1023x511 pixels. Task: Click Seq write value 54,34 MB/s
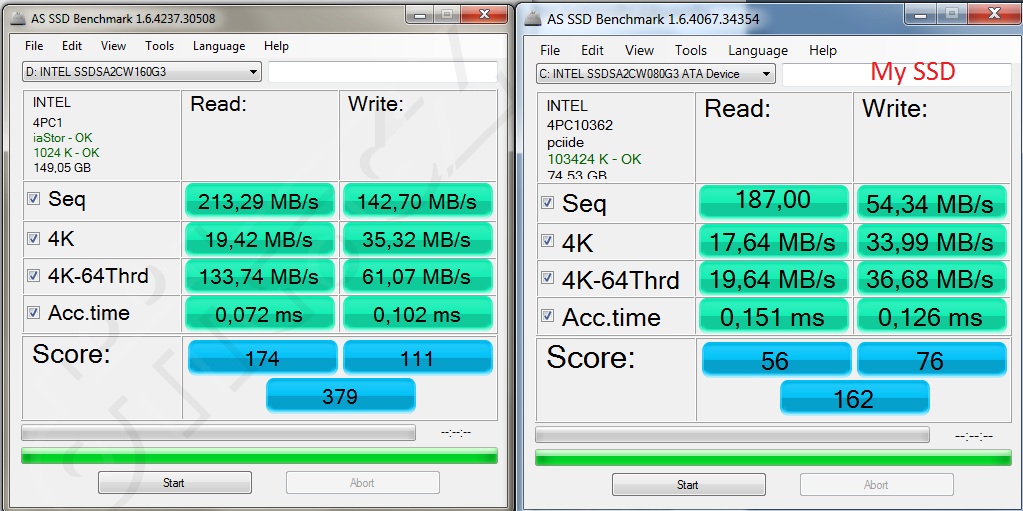click(931, 203)
